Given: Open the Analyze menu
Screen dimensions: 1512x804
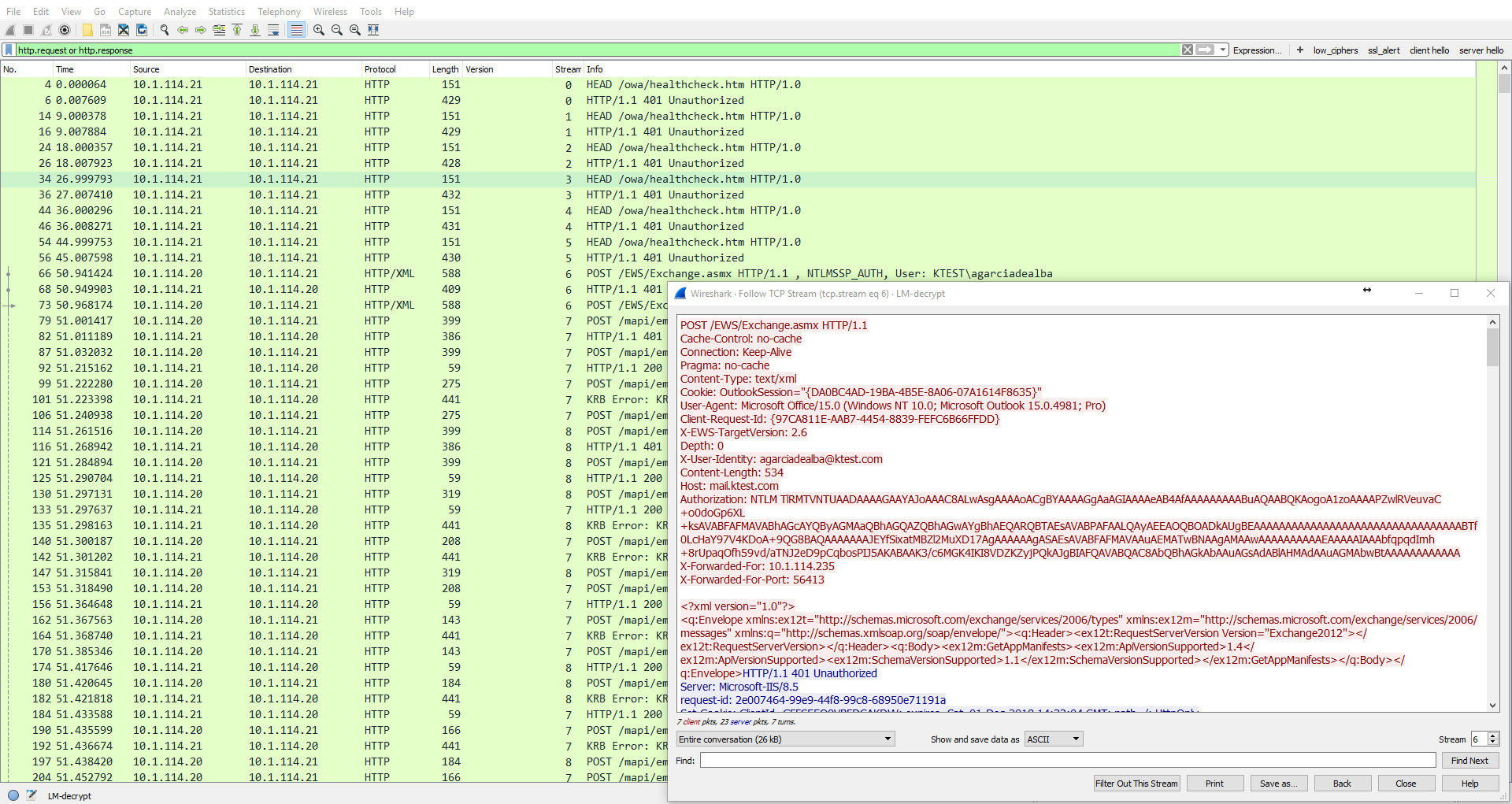Looking at the screenshot, I should 180,12.
